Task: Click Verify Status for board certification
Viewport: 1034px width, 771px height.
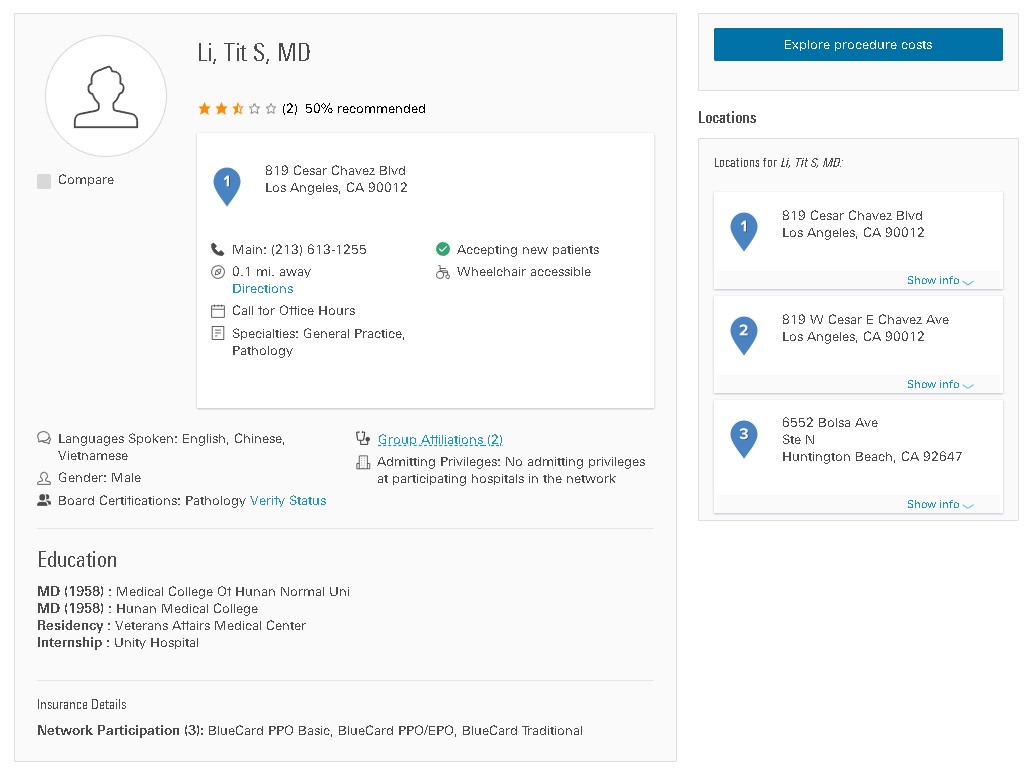Action: pyautogui.click(x=288, y=501)
